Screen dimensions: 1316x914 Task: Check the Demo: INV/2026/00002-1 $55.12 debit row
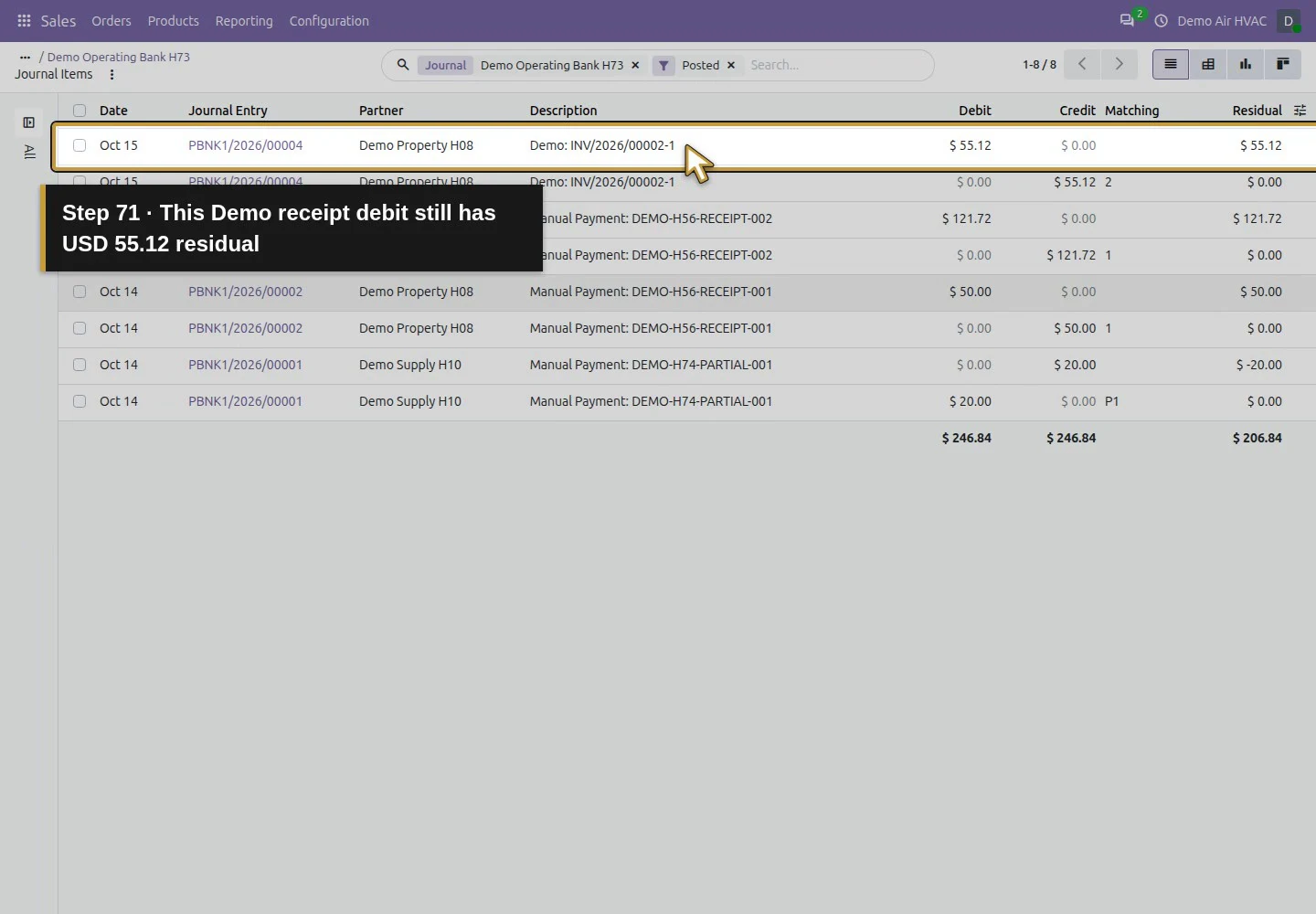click(80, 145)
